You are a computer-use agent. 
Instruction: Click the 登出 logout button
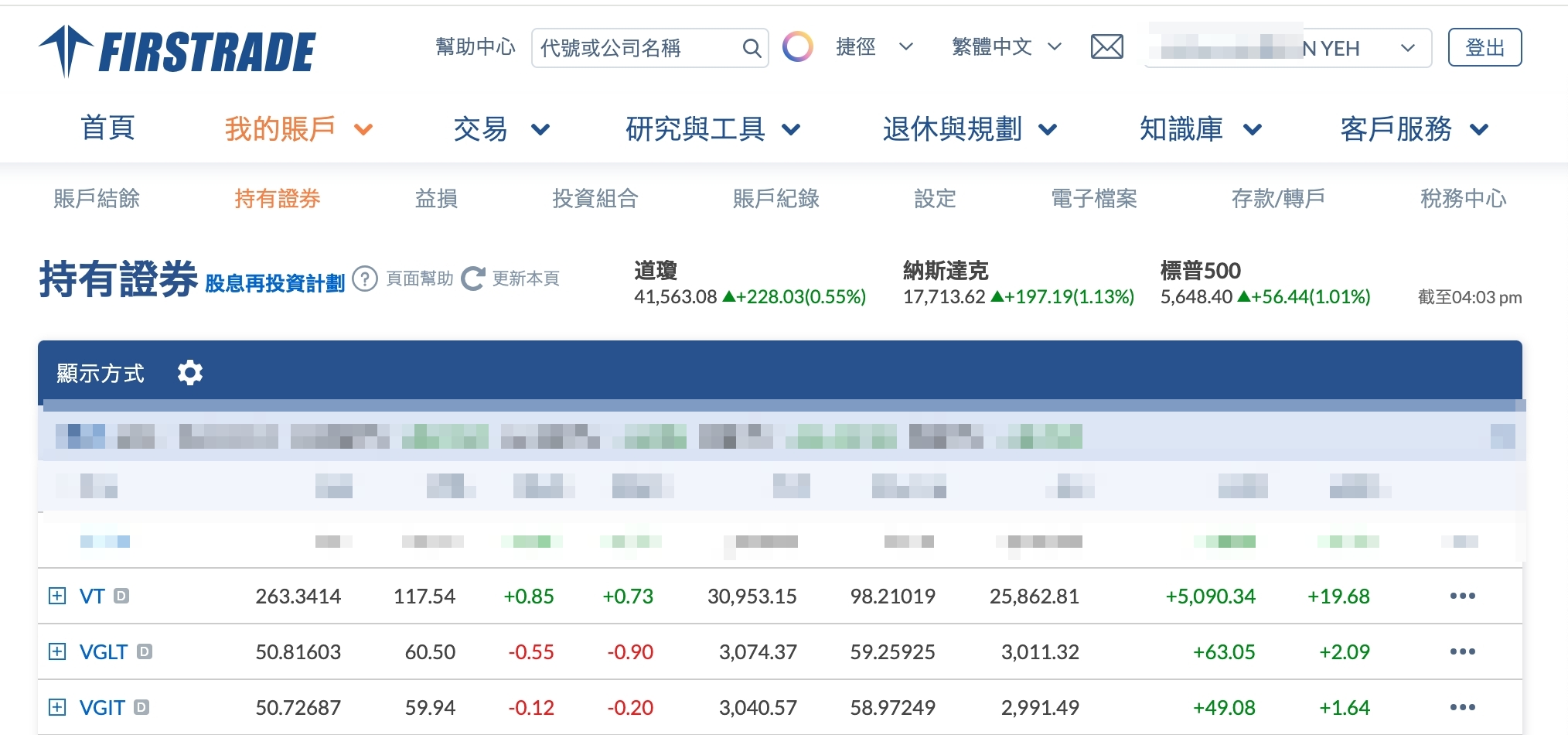tap(1484, 48)
